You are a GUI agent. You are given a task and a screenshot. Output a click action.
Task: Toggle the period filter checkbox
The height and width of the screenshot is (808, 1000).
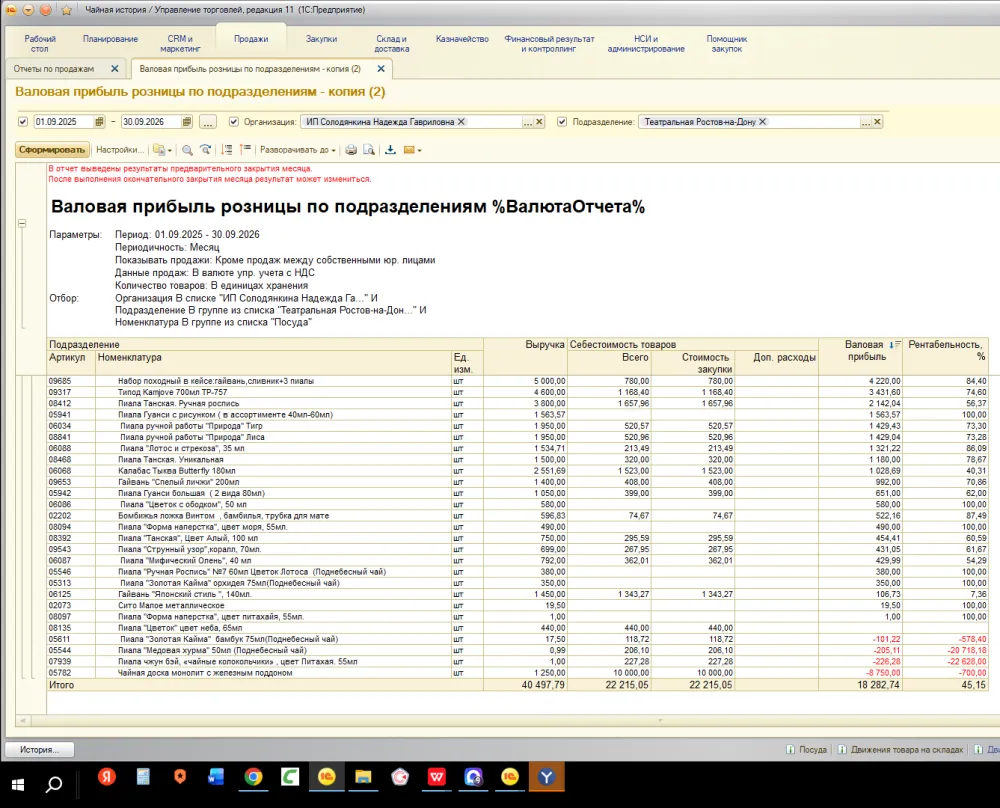[23, 122]
